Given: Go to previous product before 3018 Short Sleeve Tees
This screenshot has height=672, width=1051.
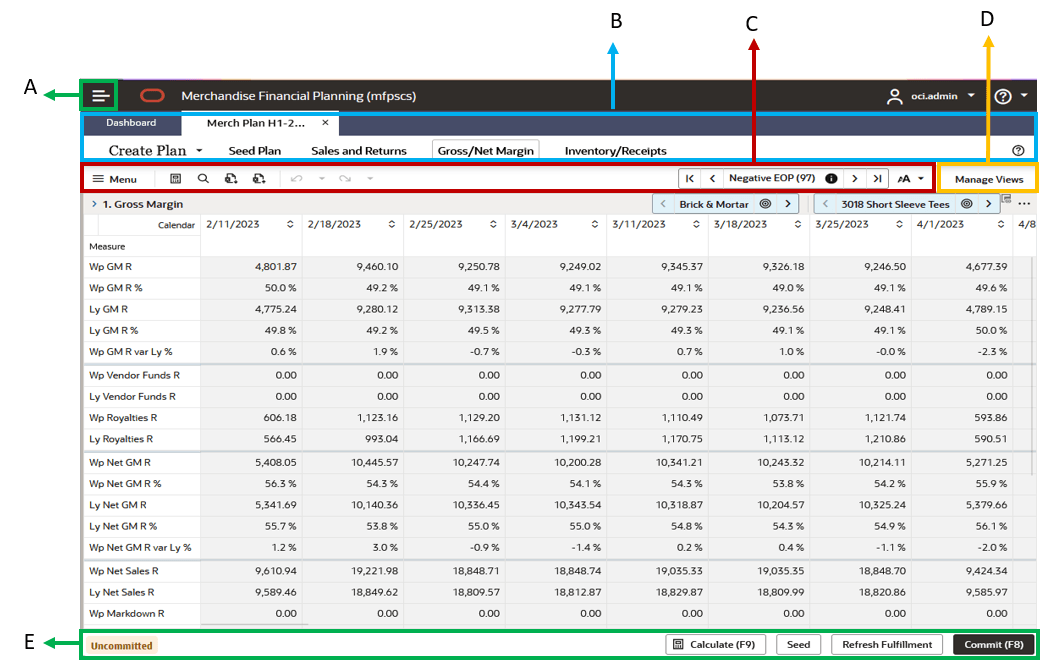Looking at the screenshot, I should (825, 204).
